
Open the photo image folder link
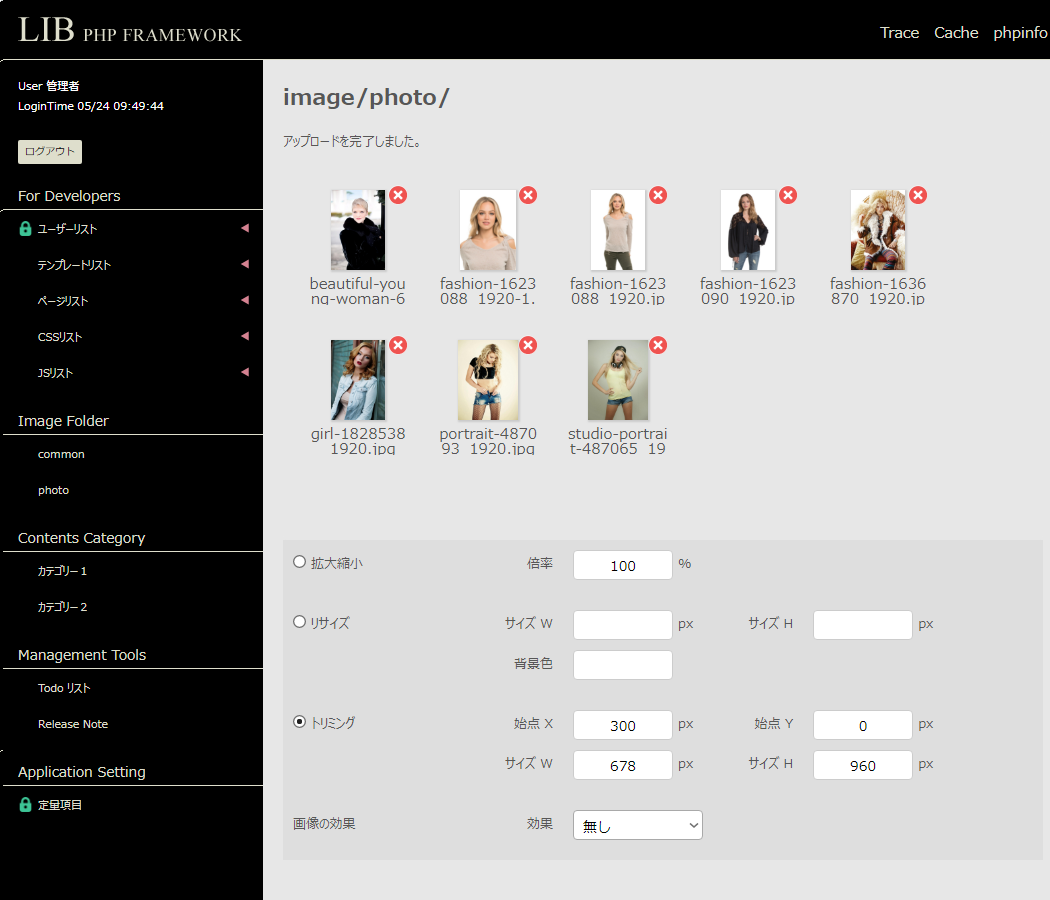[x=54, y=490]
